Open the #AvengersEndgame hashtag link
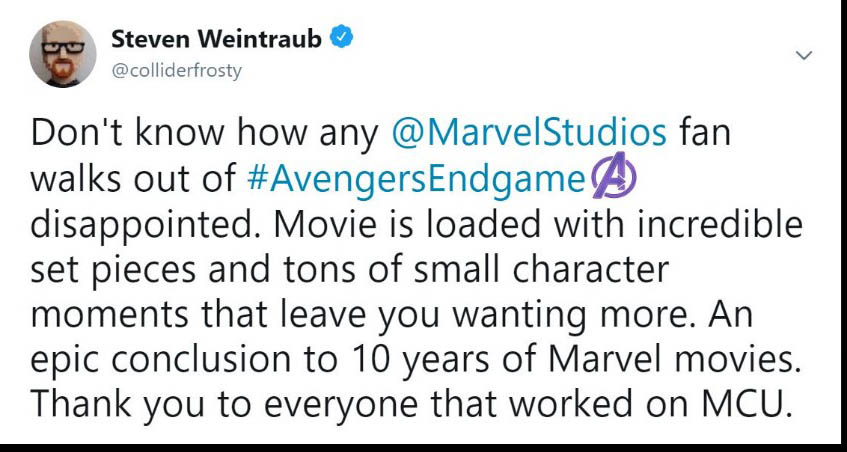The width and height of the screenshot is (847, 452). 414,179
